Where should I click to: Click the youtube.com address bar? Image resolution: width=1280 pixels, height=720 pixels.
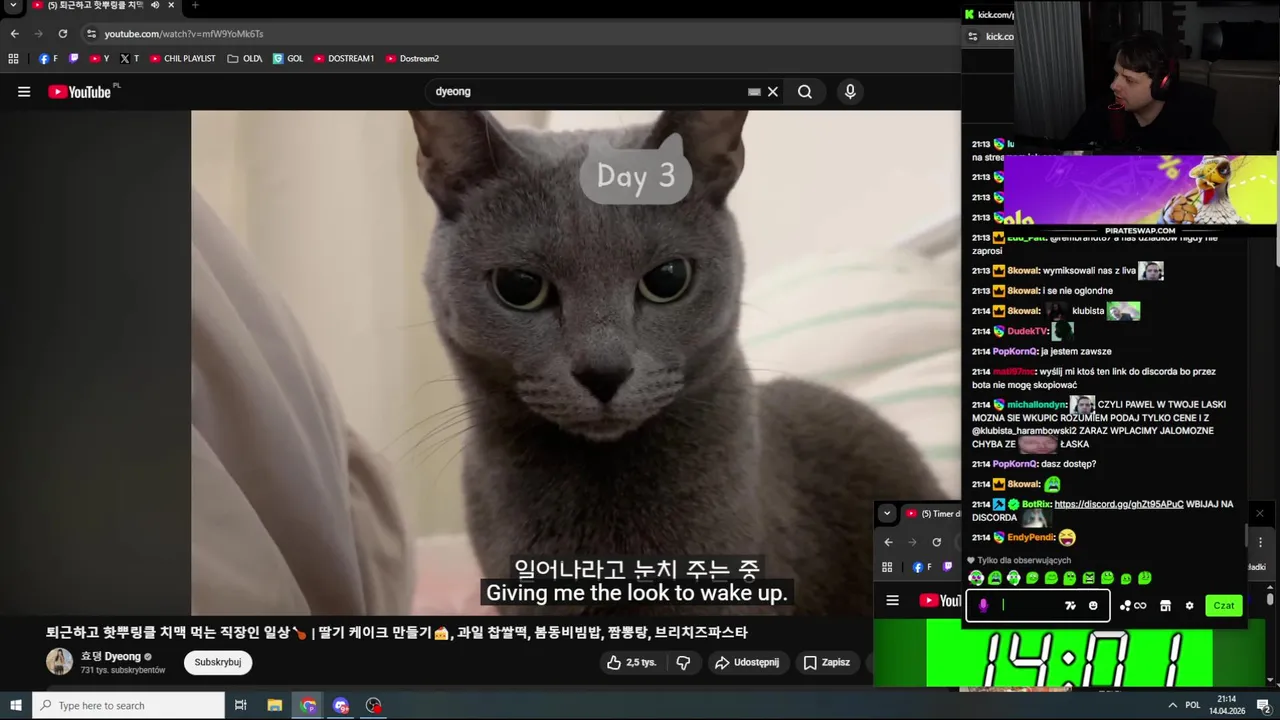click(x=184, y=34)
